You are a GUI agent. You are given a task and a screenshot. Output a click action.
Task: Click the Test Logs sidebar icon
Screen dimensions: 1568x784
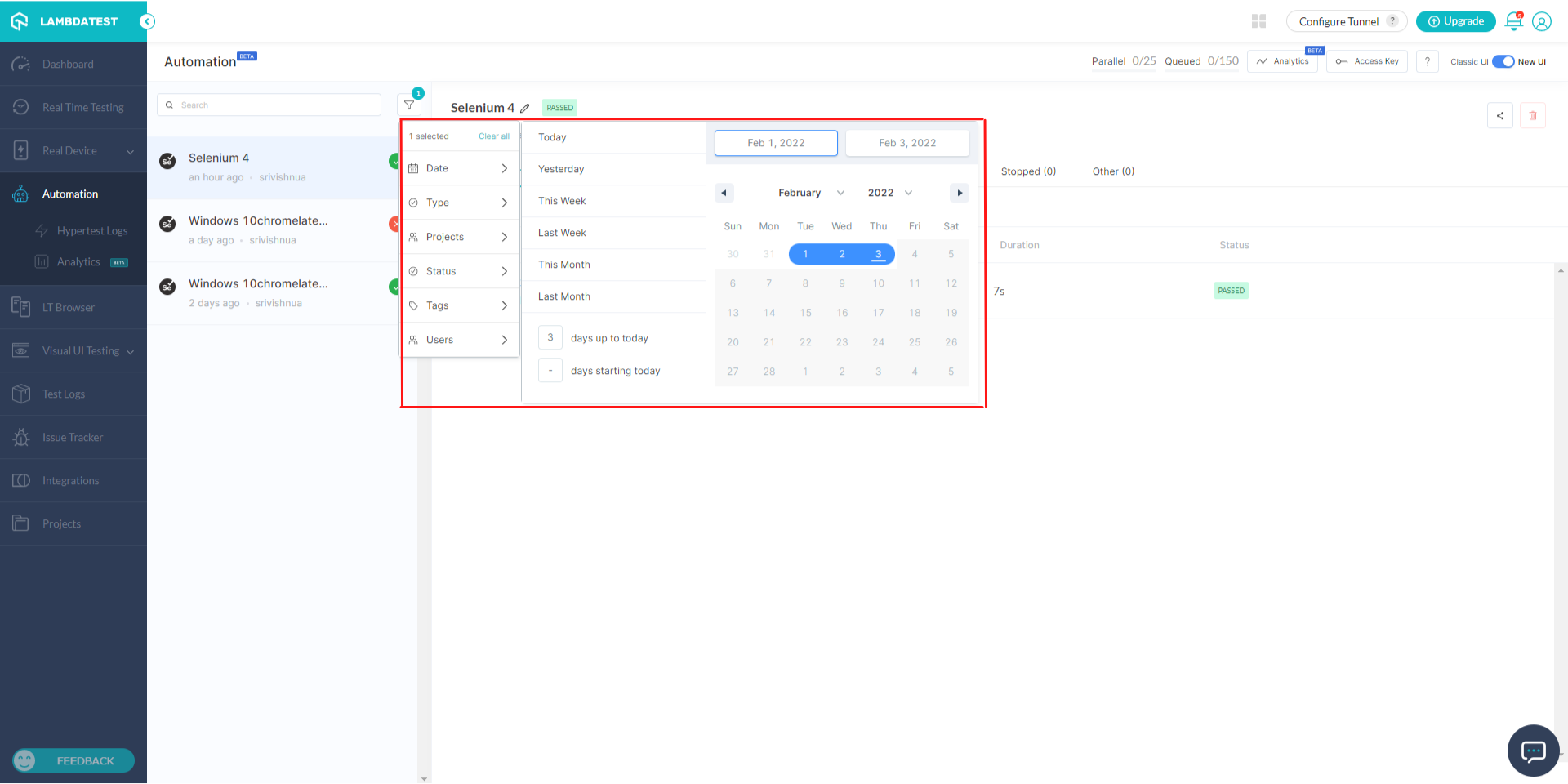pos(21,394)
